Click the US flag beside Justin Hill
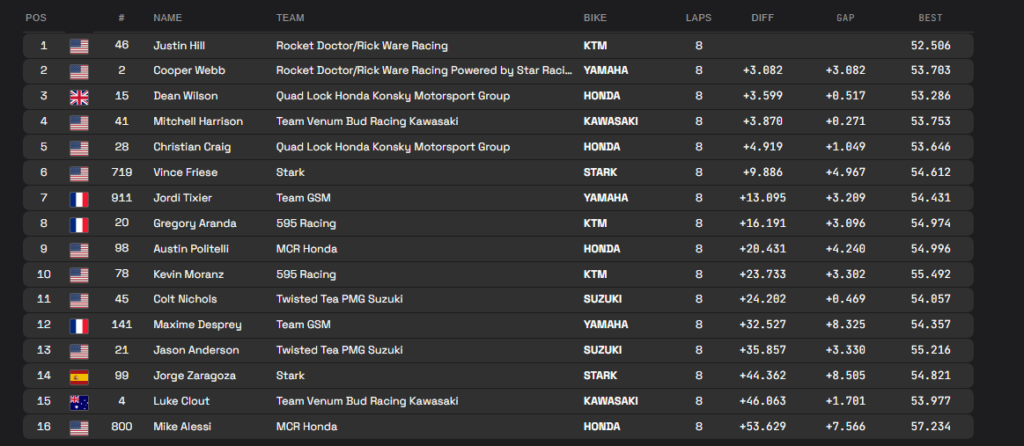The height and width of the screenshot is (446, 1024). [x=79, y=46]
